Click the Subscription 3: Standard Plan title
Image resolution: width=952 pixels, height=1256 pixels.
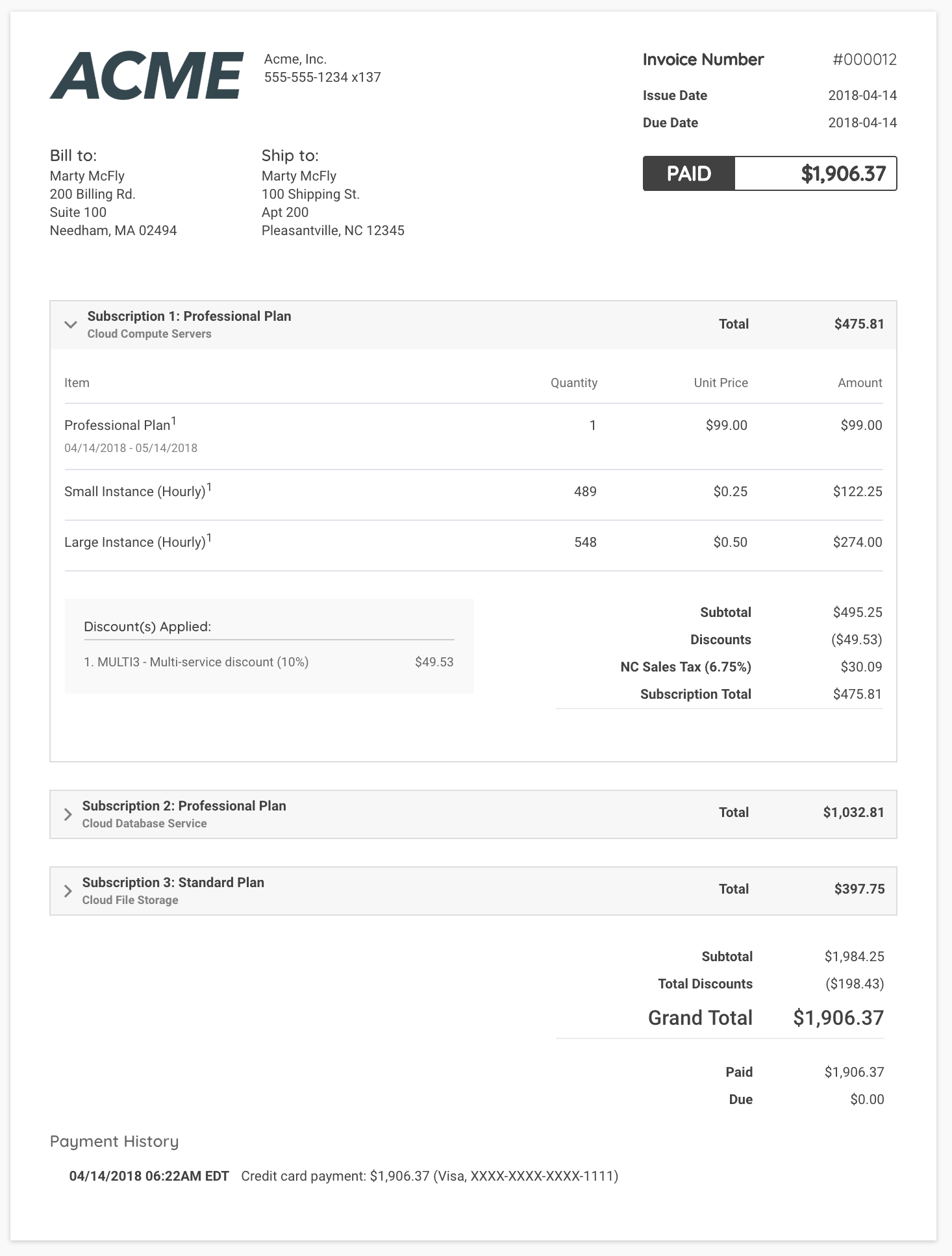coord(173,883)
